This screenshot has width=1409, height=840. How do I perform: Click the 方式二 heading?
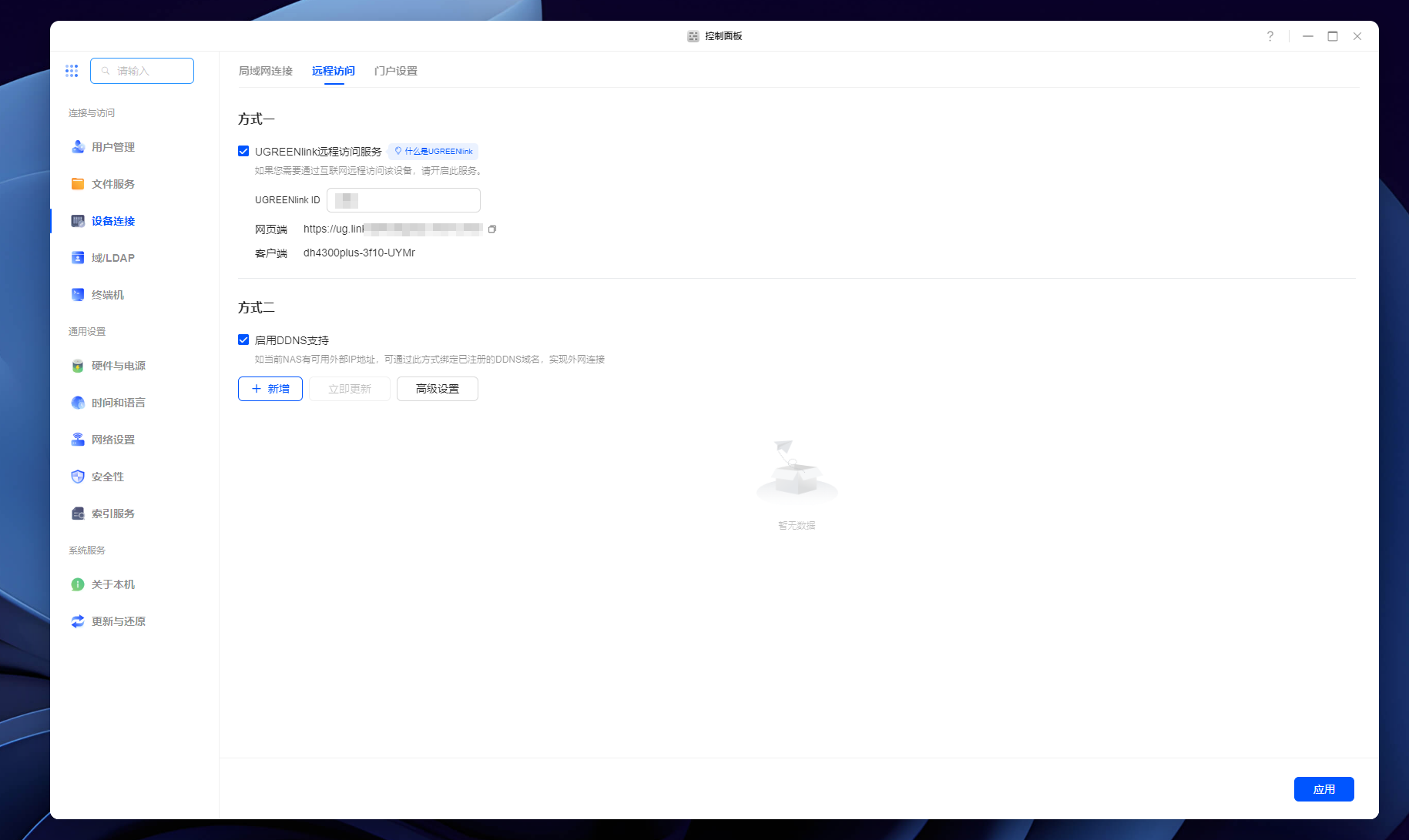click(x=257, y=307)
